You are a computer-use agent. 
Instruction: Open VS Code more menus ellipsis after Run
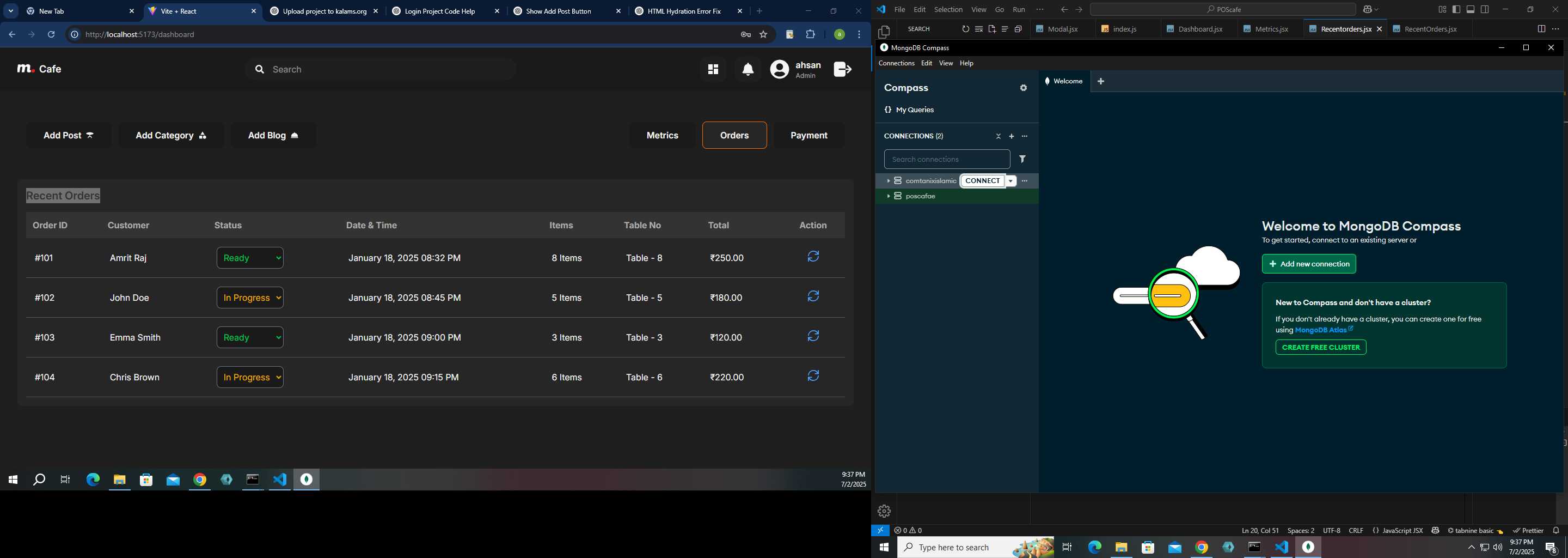pyautogui.click(x=1040, y=10)
